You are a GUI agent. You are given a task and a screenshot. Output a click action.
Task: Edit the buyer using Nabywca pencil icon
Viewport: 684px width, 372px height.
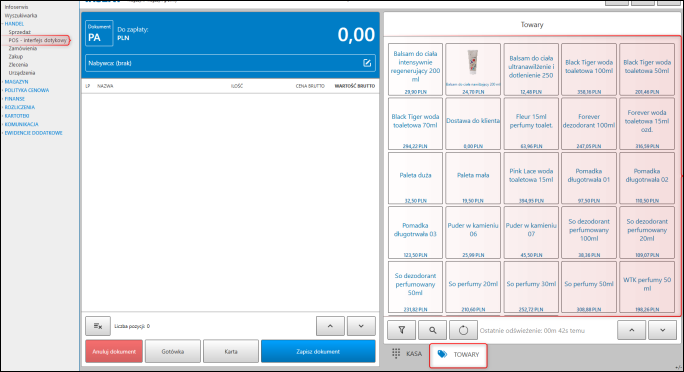pyautogui.click(x=367, y=63)
